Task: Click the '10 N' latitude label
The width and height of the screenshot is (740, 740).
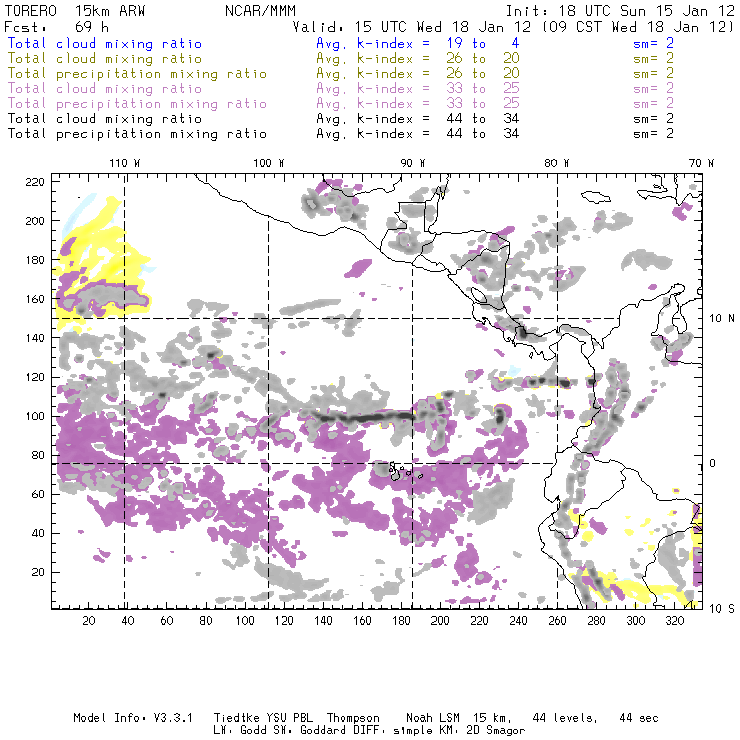Action: [x=722, y=319]
